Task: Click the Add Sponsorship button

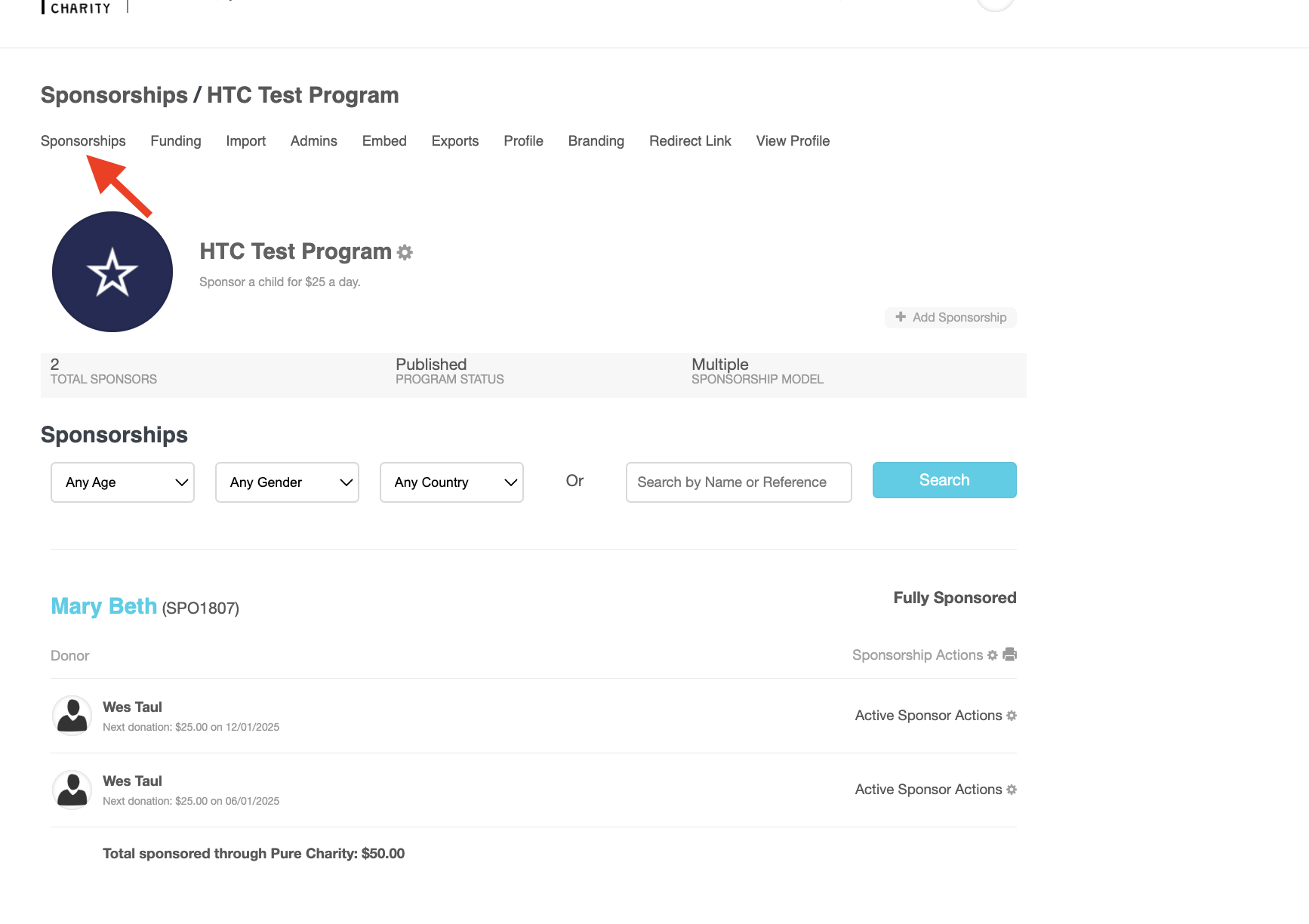Action: [950, 318]
